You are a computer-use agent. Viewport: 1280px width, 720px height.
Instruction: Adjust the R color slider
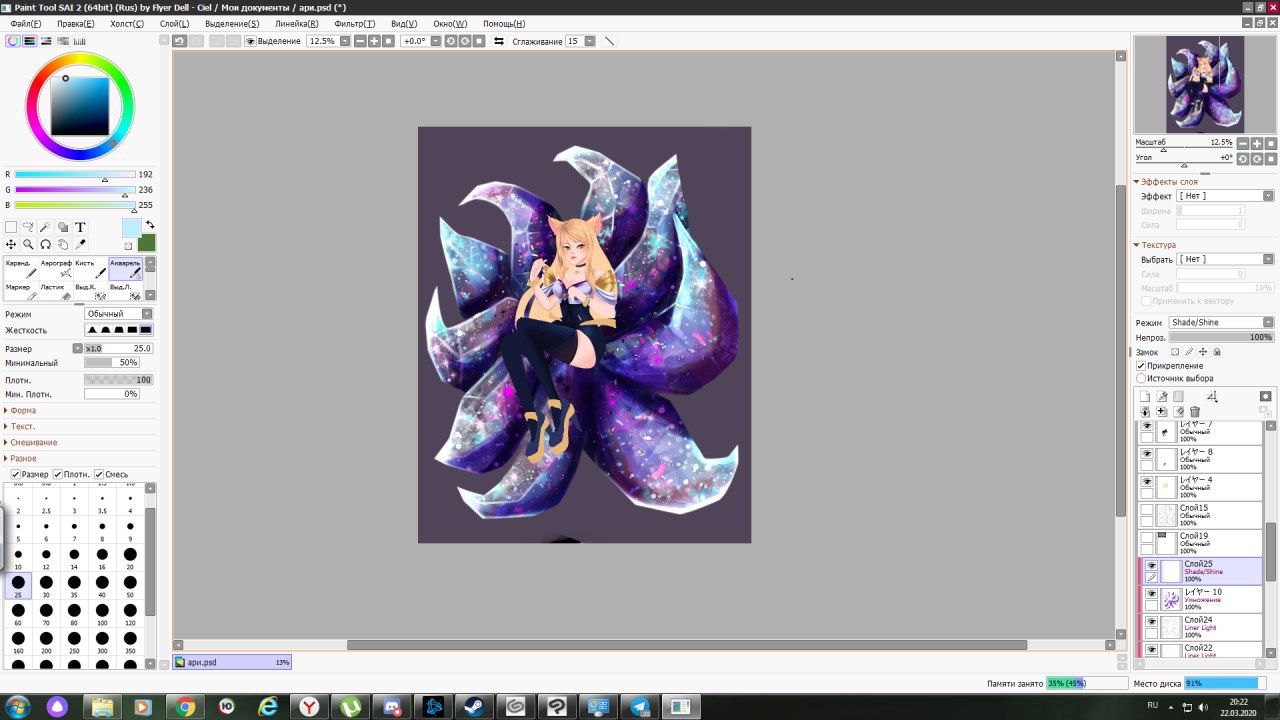coord(75,174)
